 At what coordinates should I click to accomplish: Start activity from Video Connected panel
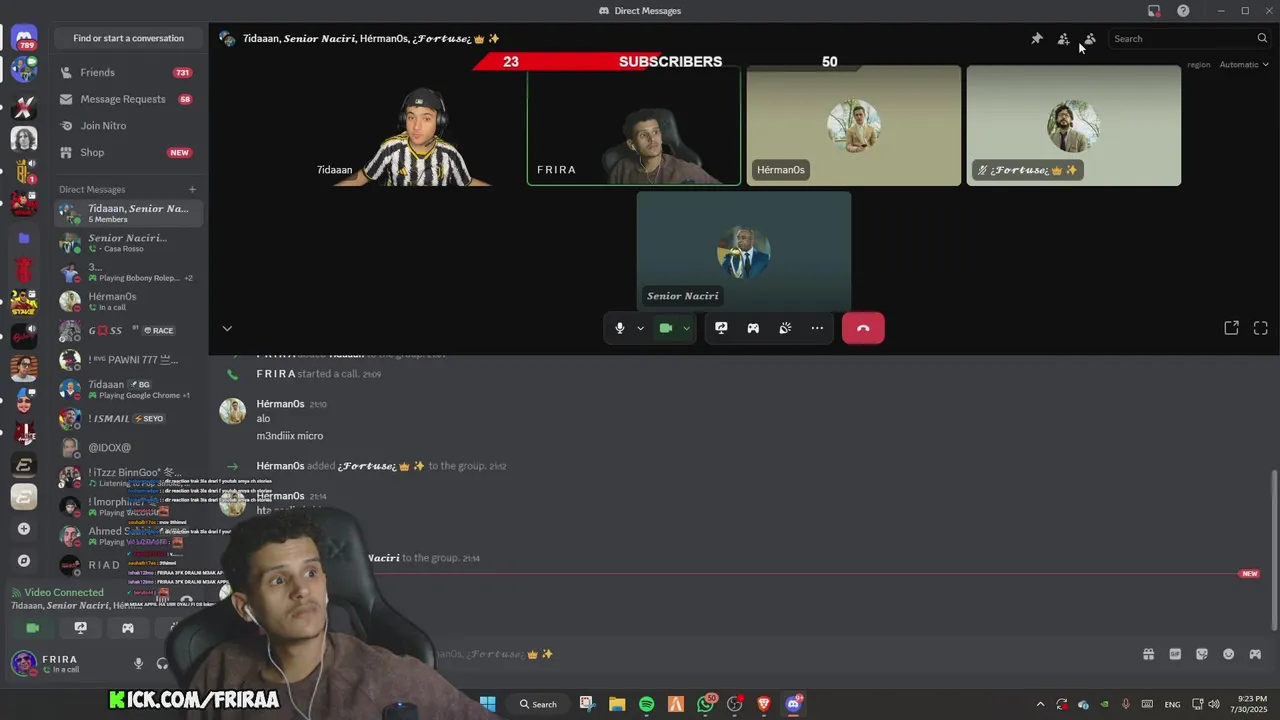(x=128, y=628)
